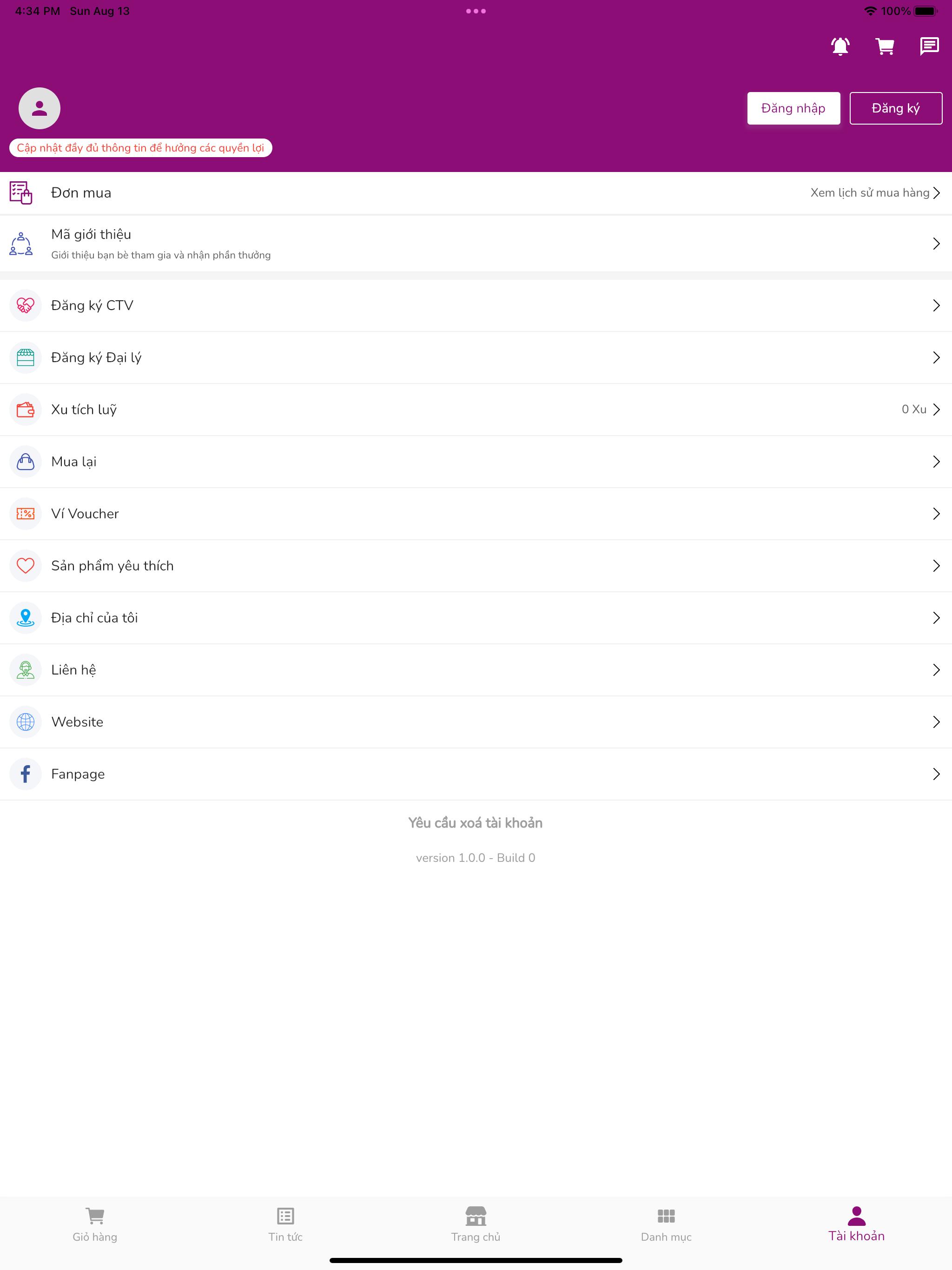Tap the battery status indicator
This screenshot has width=952, height=1270.
926,11
